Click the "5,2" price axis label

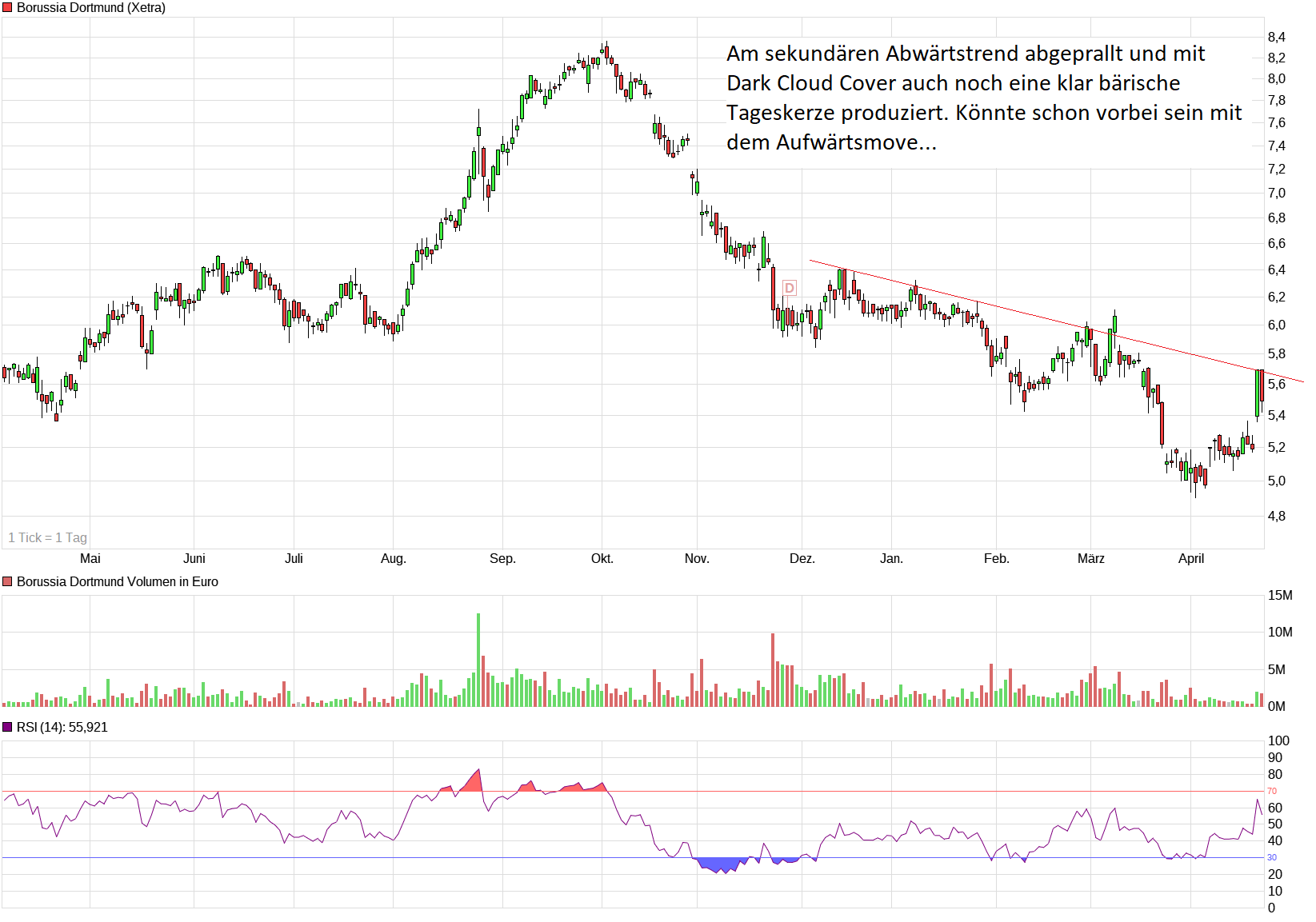[1277, 448]
